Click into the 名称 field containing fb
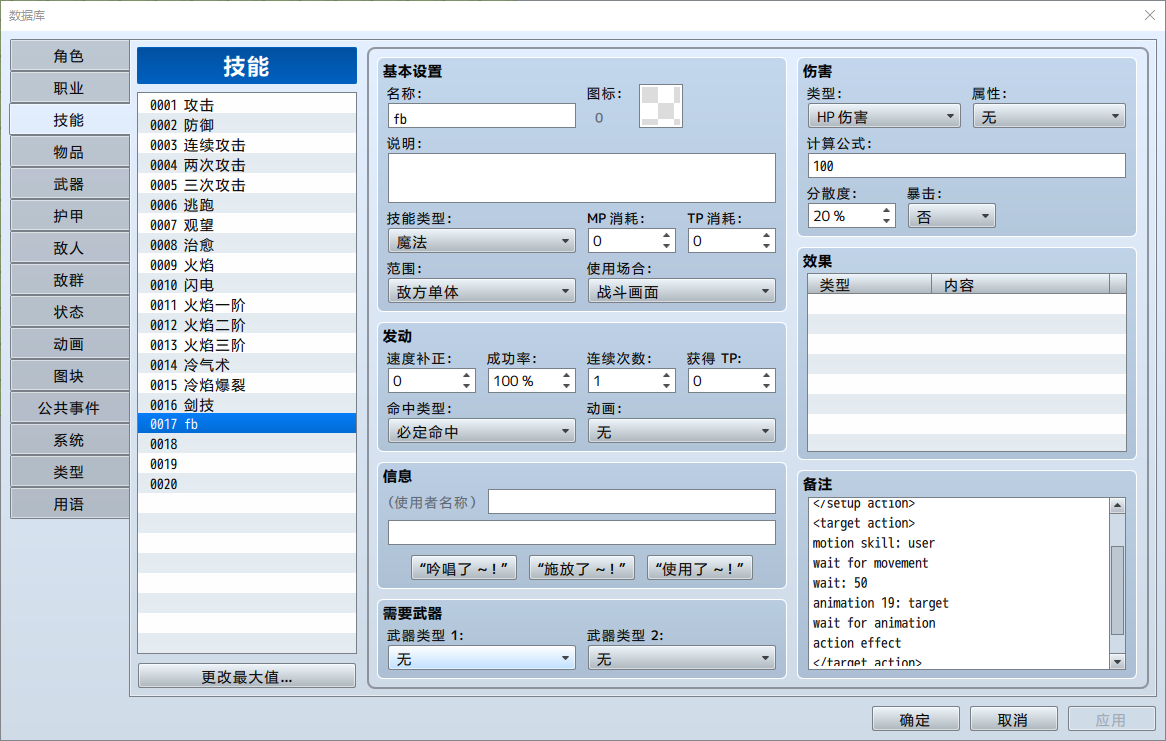1166x741 pixels. [482, 118]
